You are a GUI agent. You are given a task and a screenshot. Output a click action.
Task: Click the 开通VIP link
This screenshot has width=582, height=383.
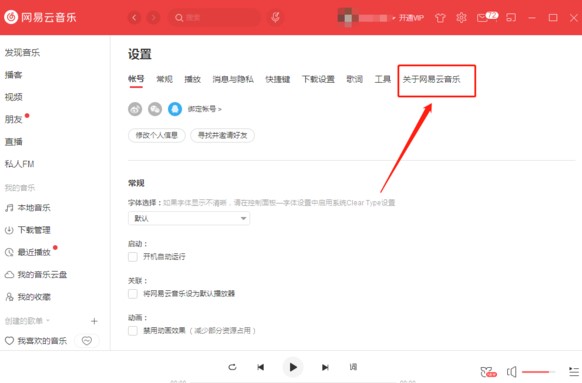(411, 18)
